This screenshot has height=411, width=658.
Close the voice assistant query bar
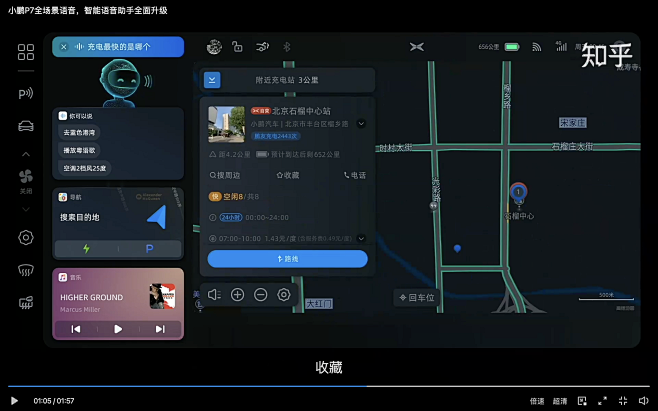[64, 47]
